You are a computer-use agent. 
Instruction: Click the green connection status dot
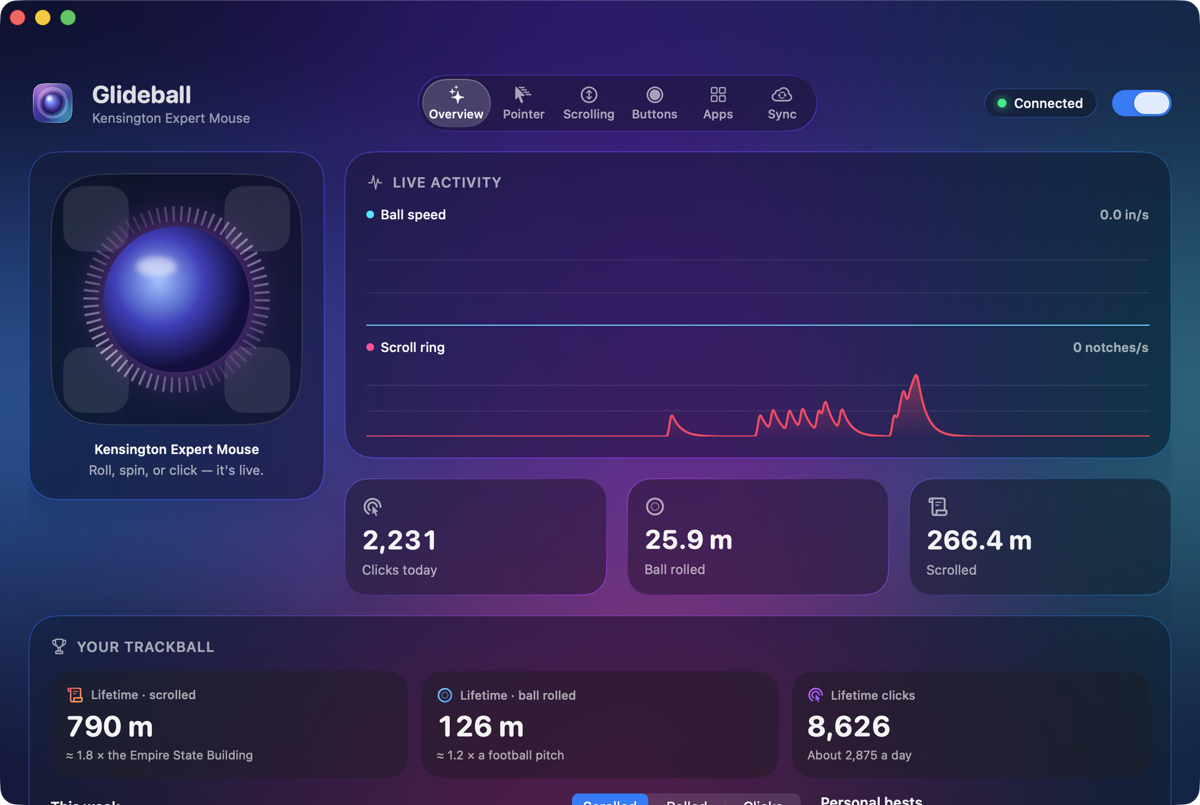click(x=1002, y=103)
